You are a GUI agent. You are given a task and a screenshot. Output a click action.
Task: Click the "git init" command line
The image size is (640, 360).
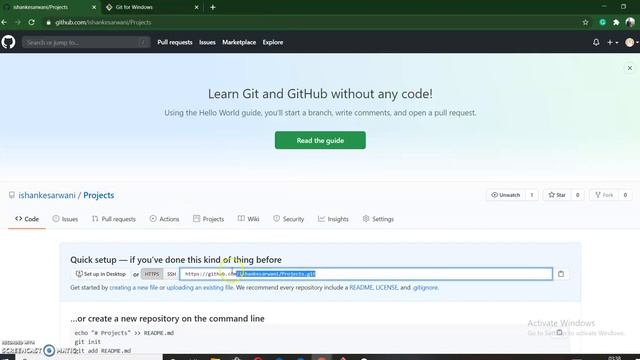click(87, 342)
